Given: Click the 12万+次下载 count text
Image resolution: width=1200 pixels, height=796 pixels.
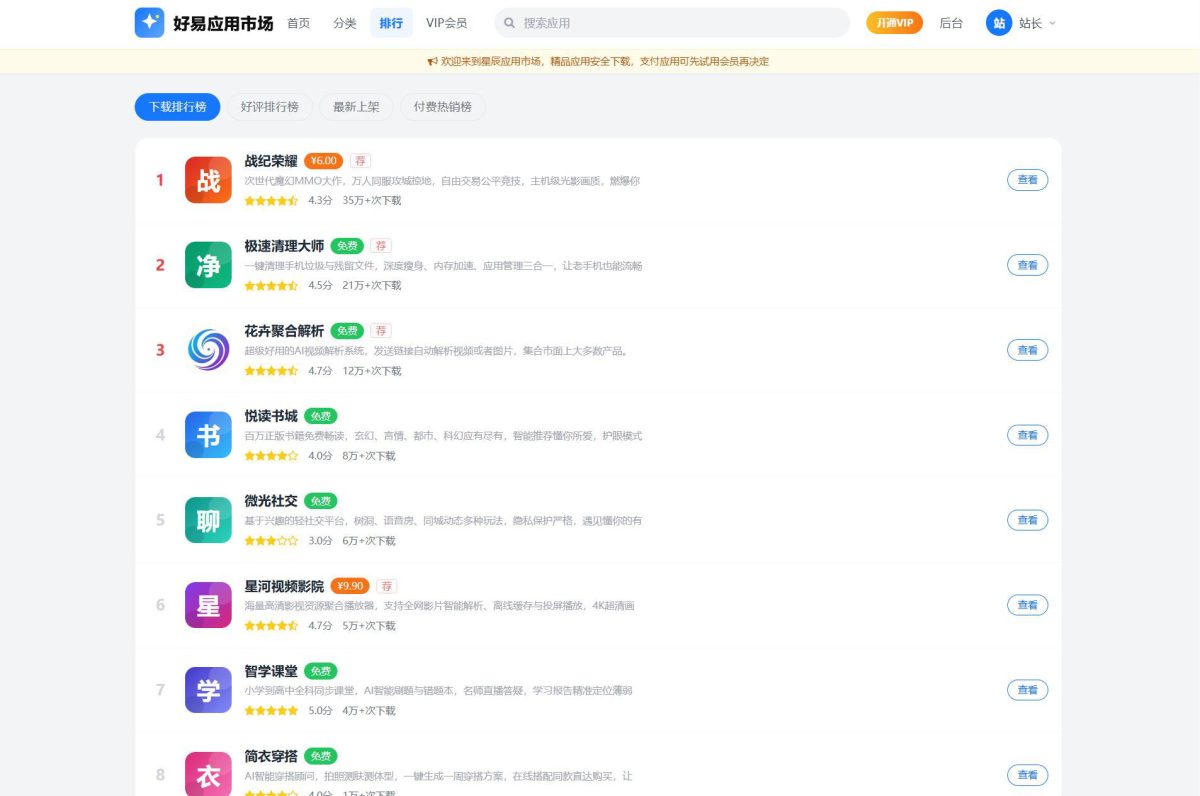Looking at the screenshot, I should tap(372, 371).
